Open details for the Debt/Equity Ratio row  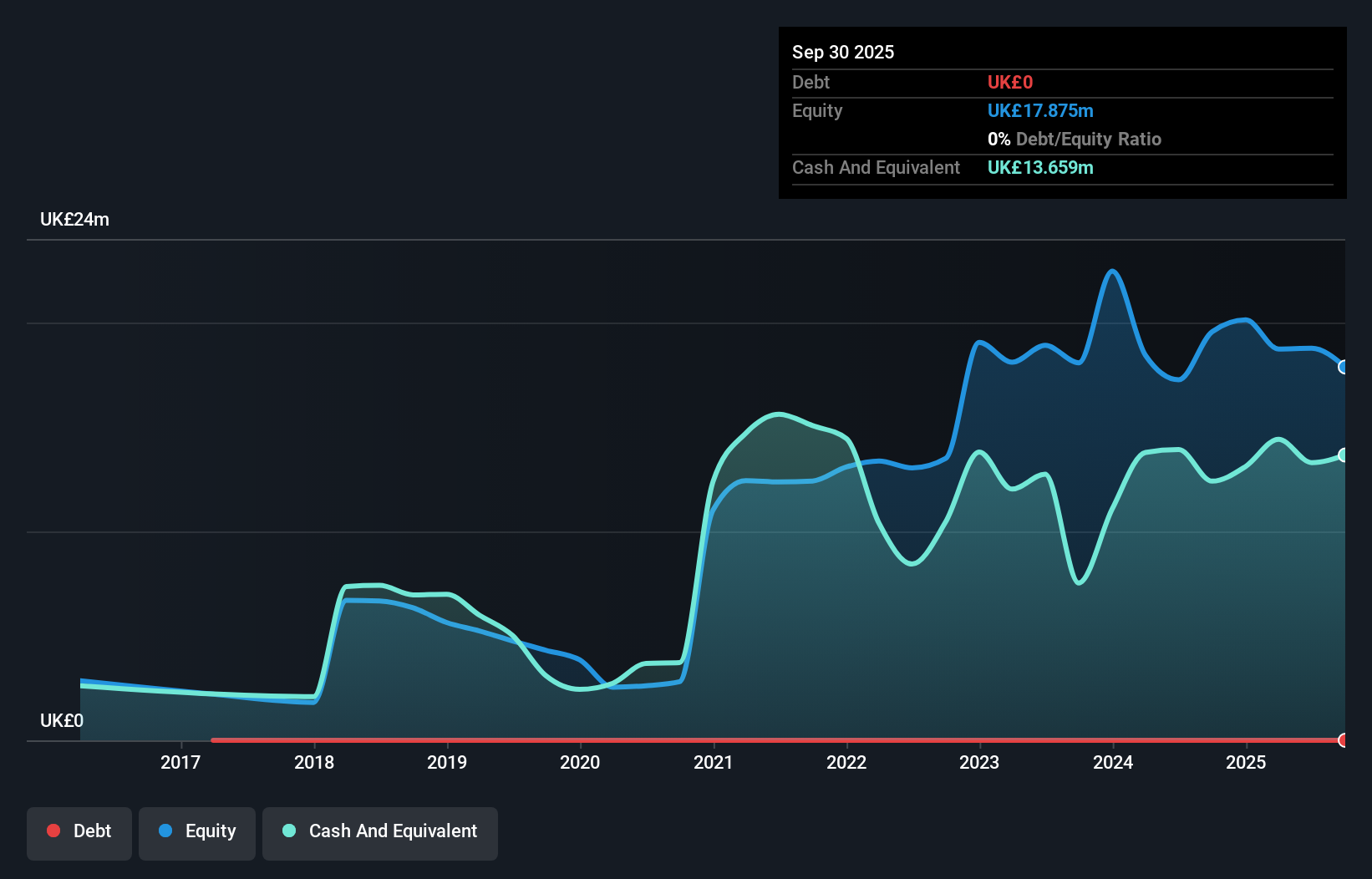pyautogui.click(x=1075, y=139)
